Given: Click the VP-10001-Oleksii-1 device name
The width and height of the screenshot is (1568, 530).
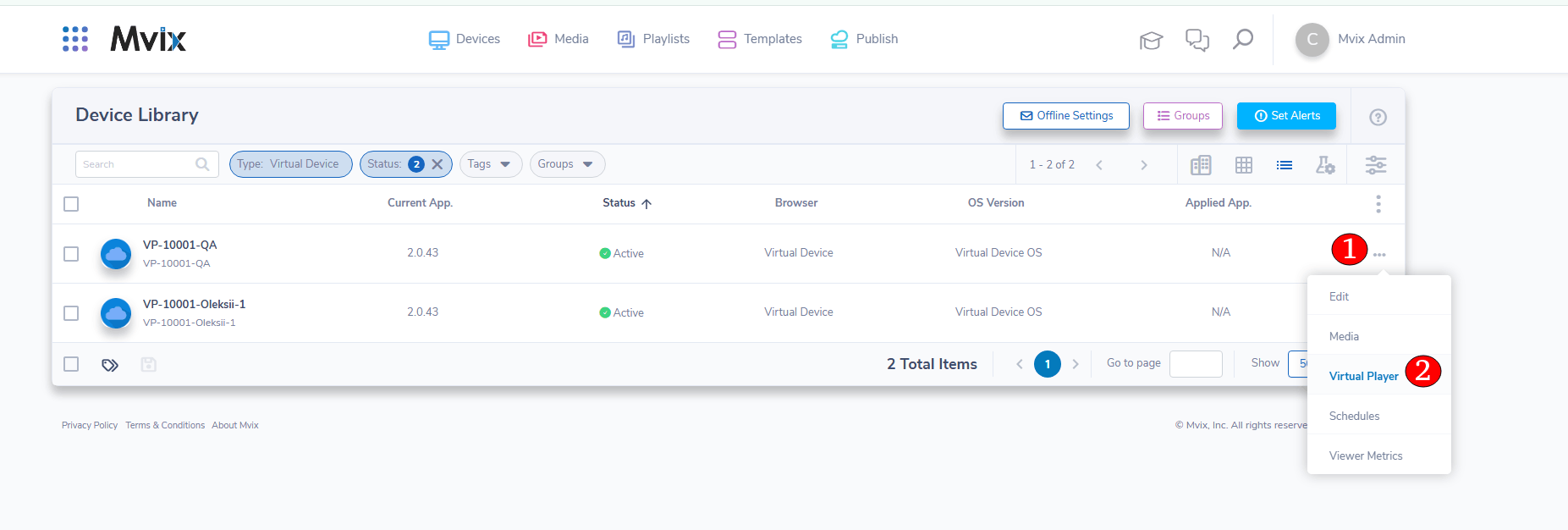Looking at the screenshot, I should (x=194, y=304).
